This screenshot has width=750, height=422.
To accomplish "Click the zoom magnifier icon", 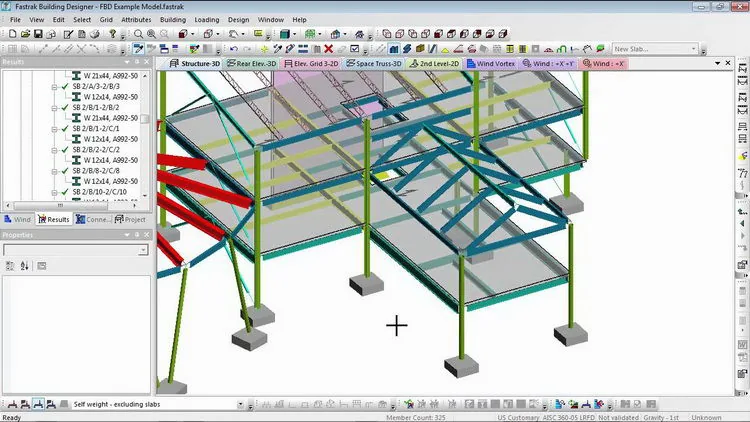I will point(138,34).
